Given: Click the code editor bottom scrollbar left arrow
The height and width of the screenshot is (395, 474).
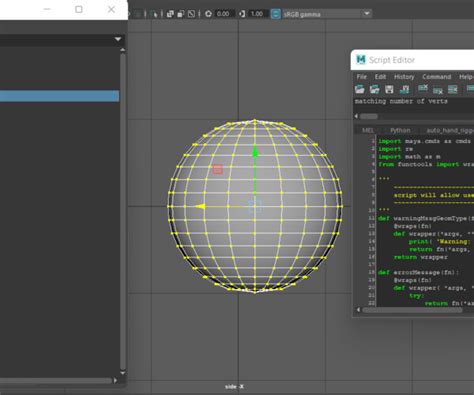Looking at the screenshot, I should pos(358,310).
